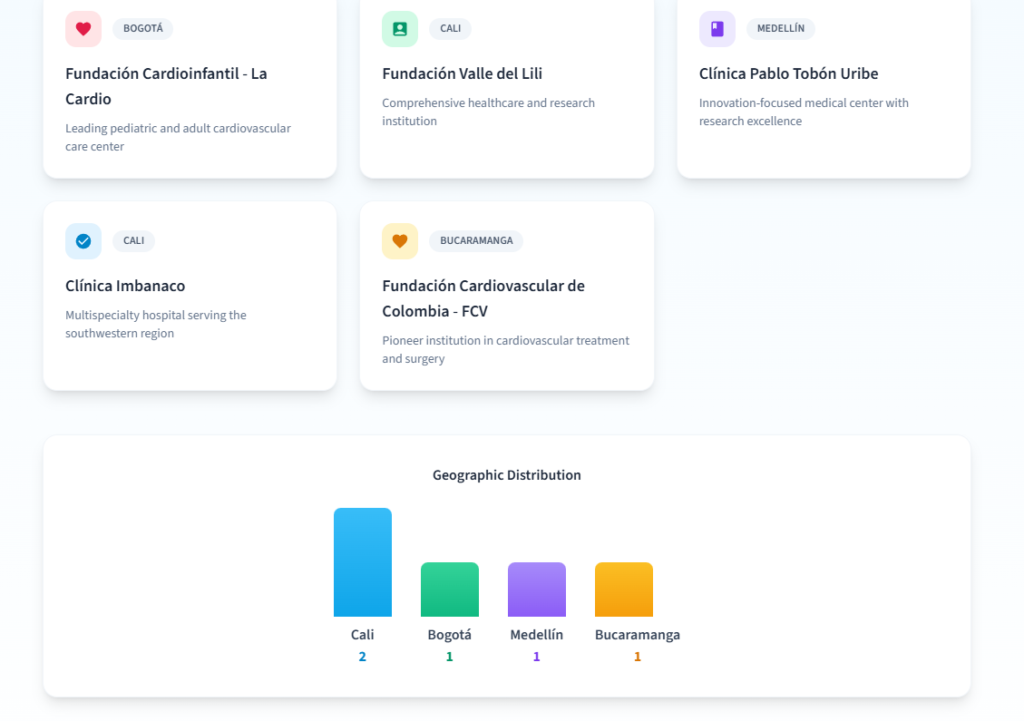The height and width of the screenshot is (721, 1024).
Task: Click the green contact icon for Valle del Lili
Action: [400, 29]
